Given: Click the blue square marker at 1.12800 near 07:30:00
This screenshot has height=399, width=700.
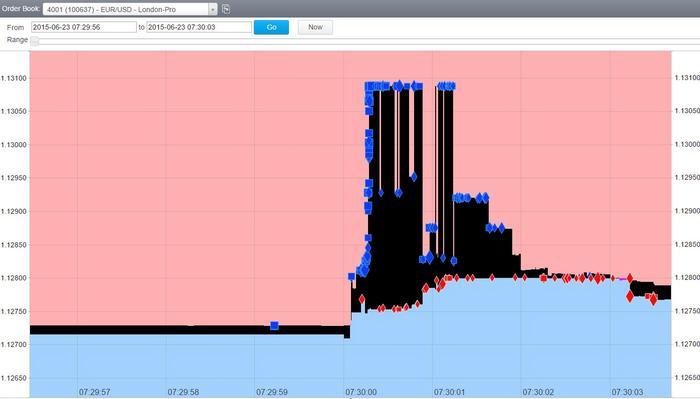Looking at the screenshot, I should (x=352, y=277).
